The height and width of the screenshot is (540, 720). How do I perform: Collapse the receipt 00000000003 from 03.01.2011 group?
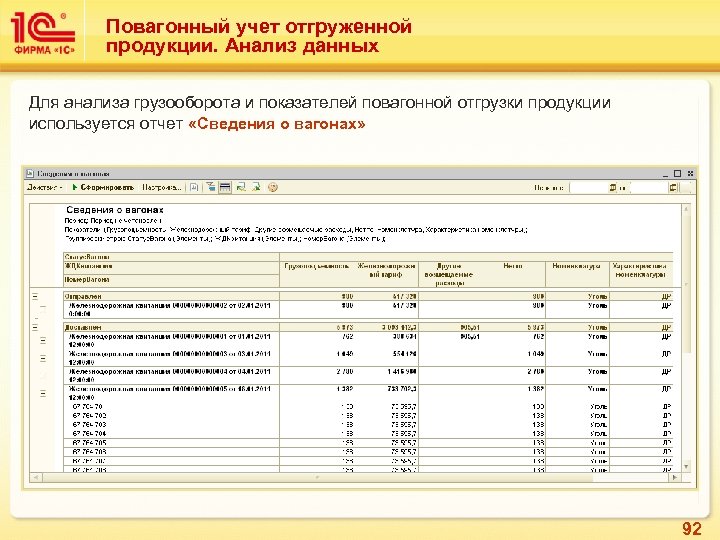[x=43, y=358]
